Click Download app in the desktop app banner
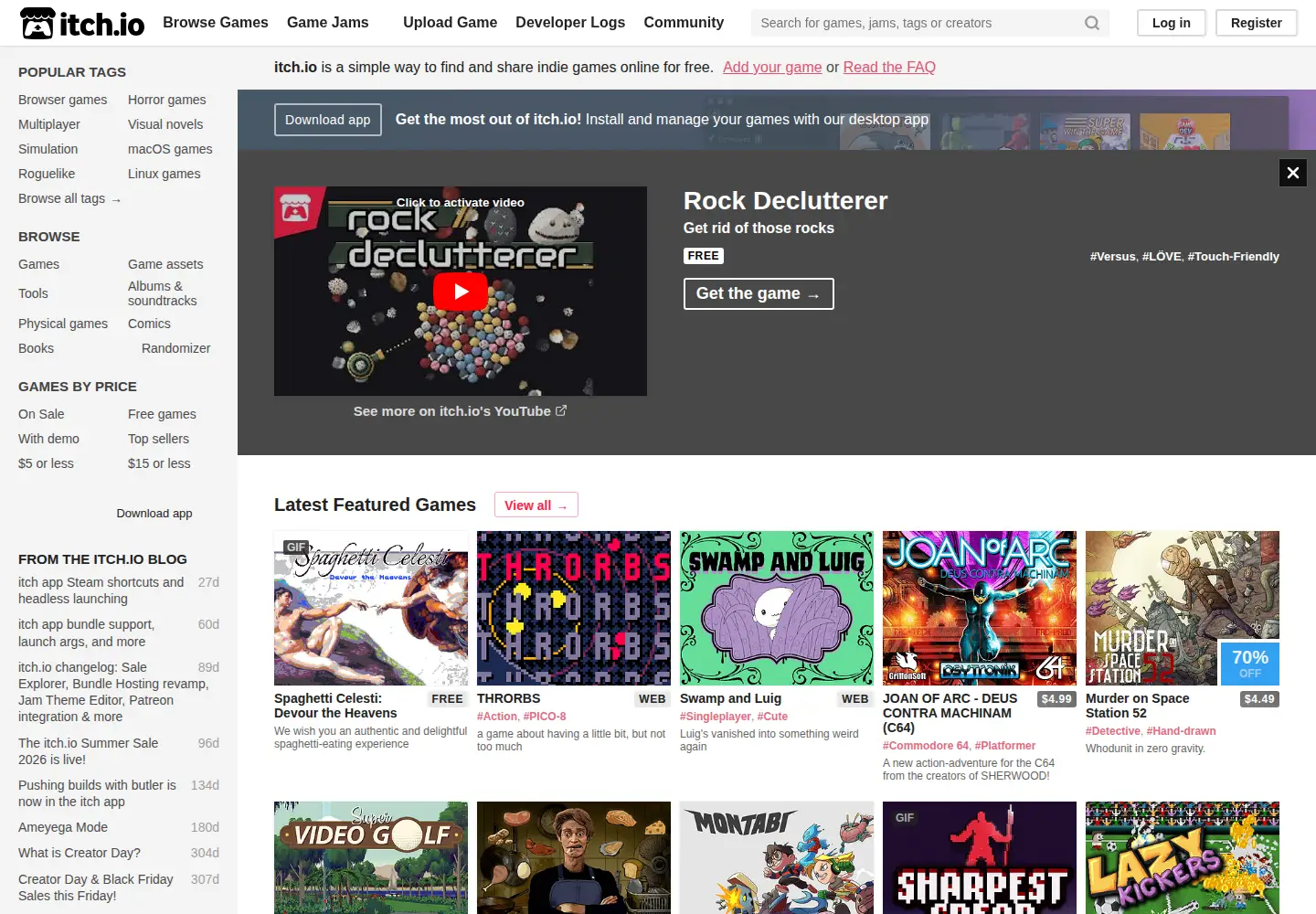This screenshot has width=1316, height=914. tap(328, 120)
